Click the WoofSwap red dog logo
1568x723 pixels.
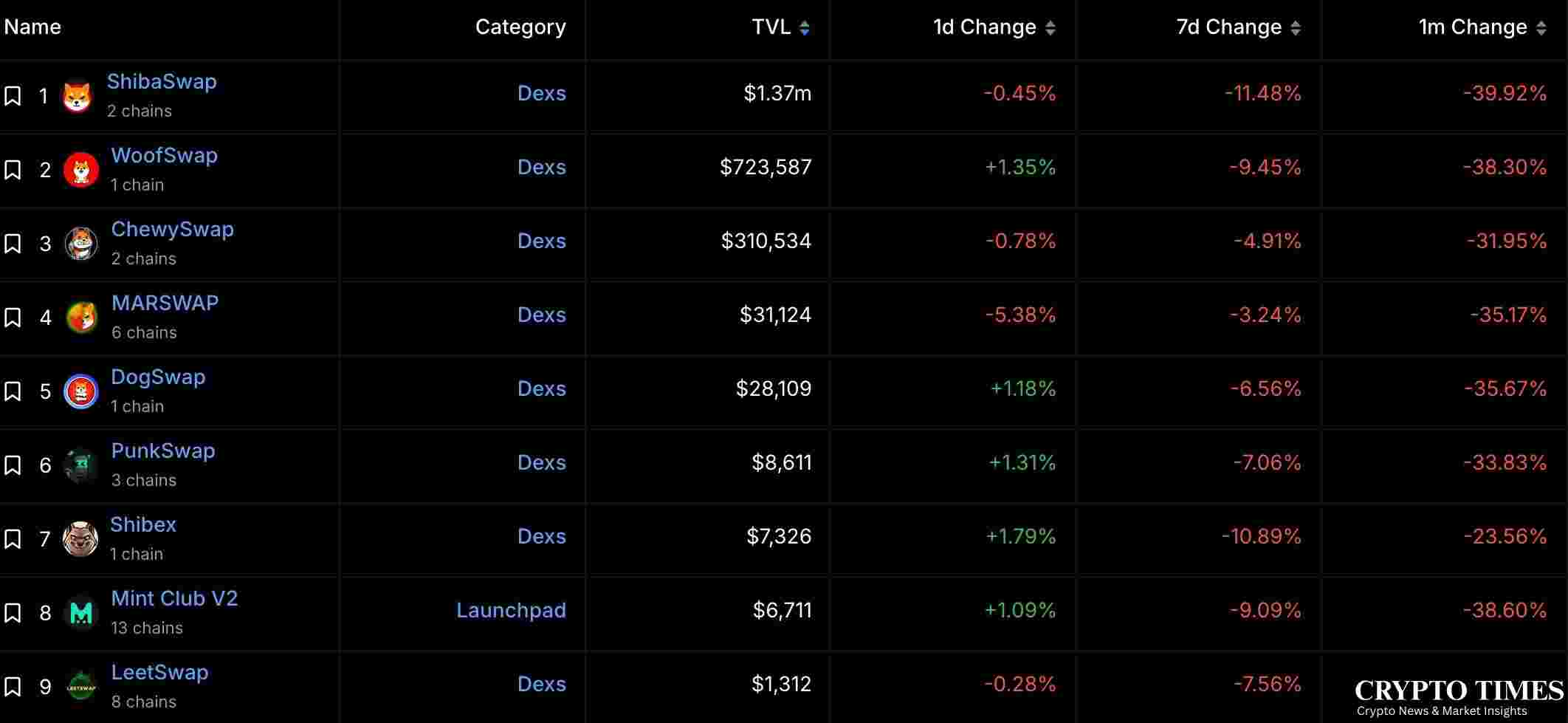click(80, 170)
